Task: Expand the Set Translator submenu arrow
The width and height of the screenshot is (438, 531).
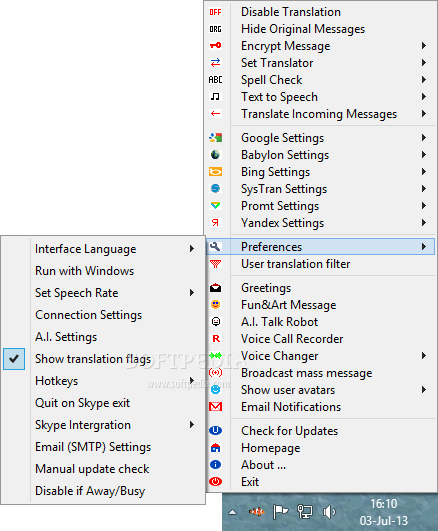Action: pyautogui.click(x=424, y=63)
